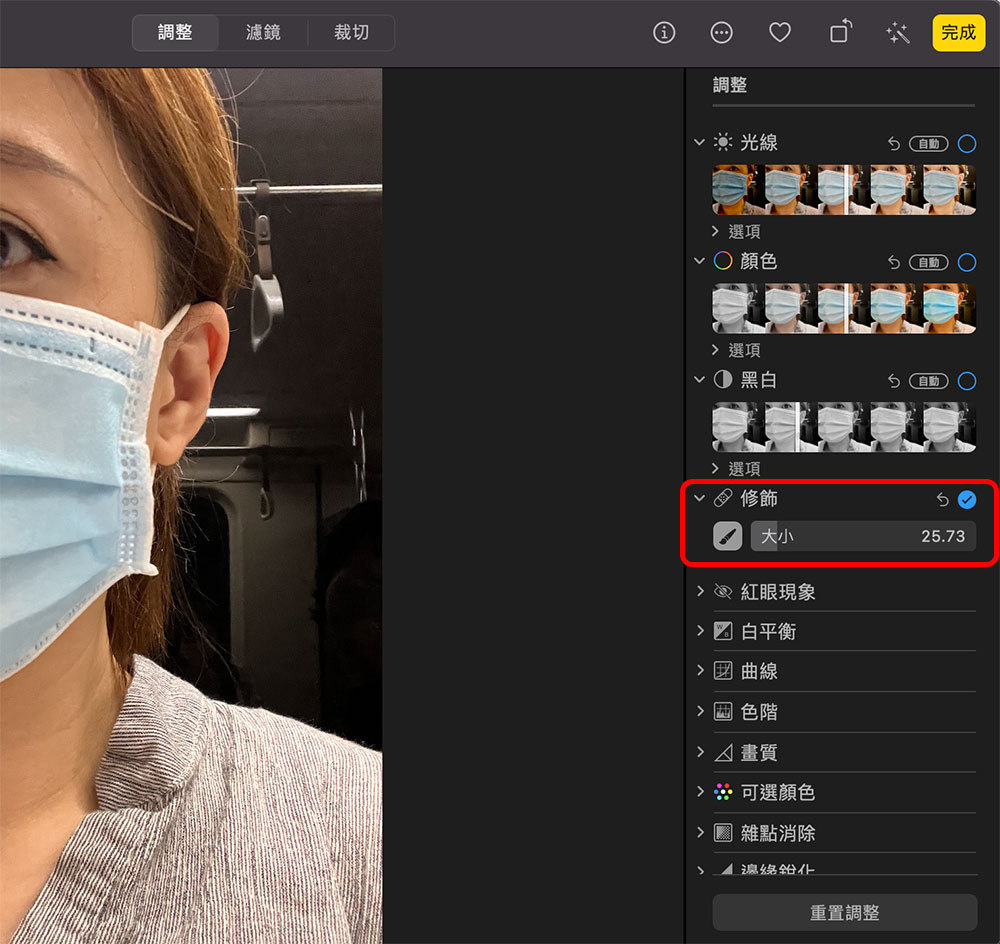Enable the 顏色 color adjustment circle
The height and width of the screenshot is (944, 1000).
pyautogui.click(x=967, y=263)
